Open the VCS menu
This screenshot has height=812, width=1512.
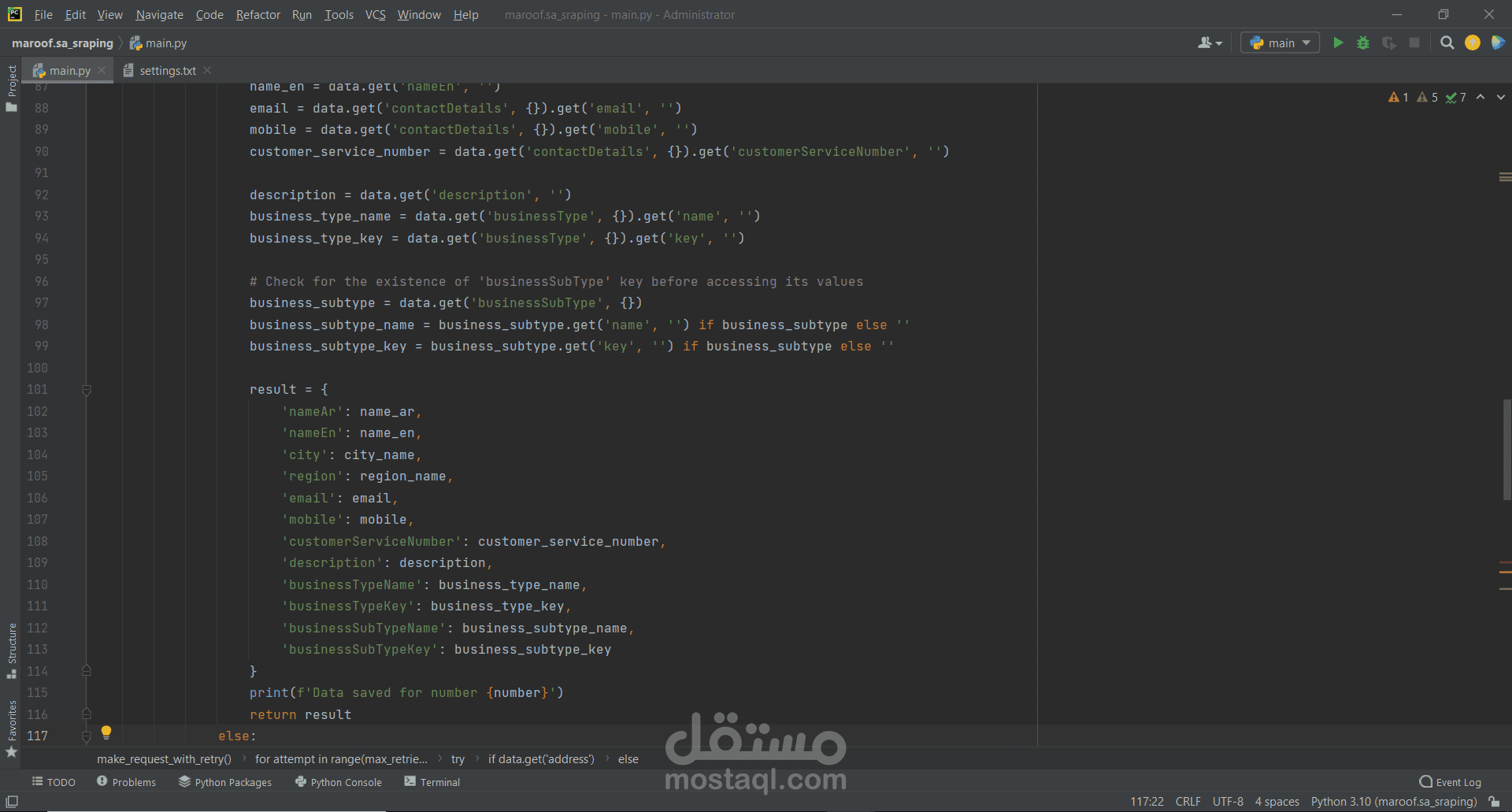coord(376,14)
